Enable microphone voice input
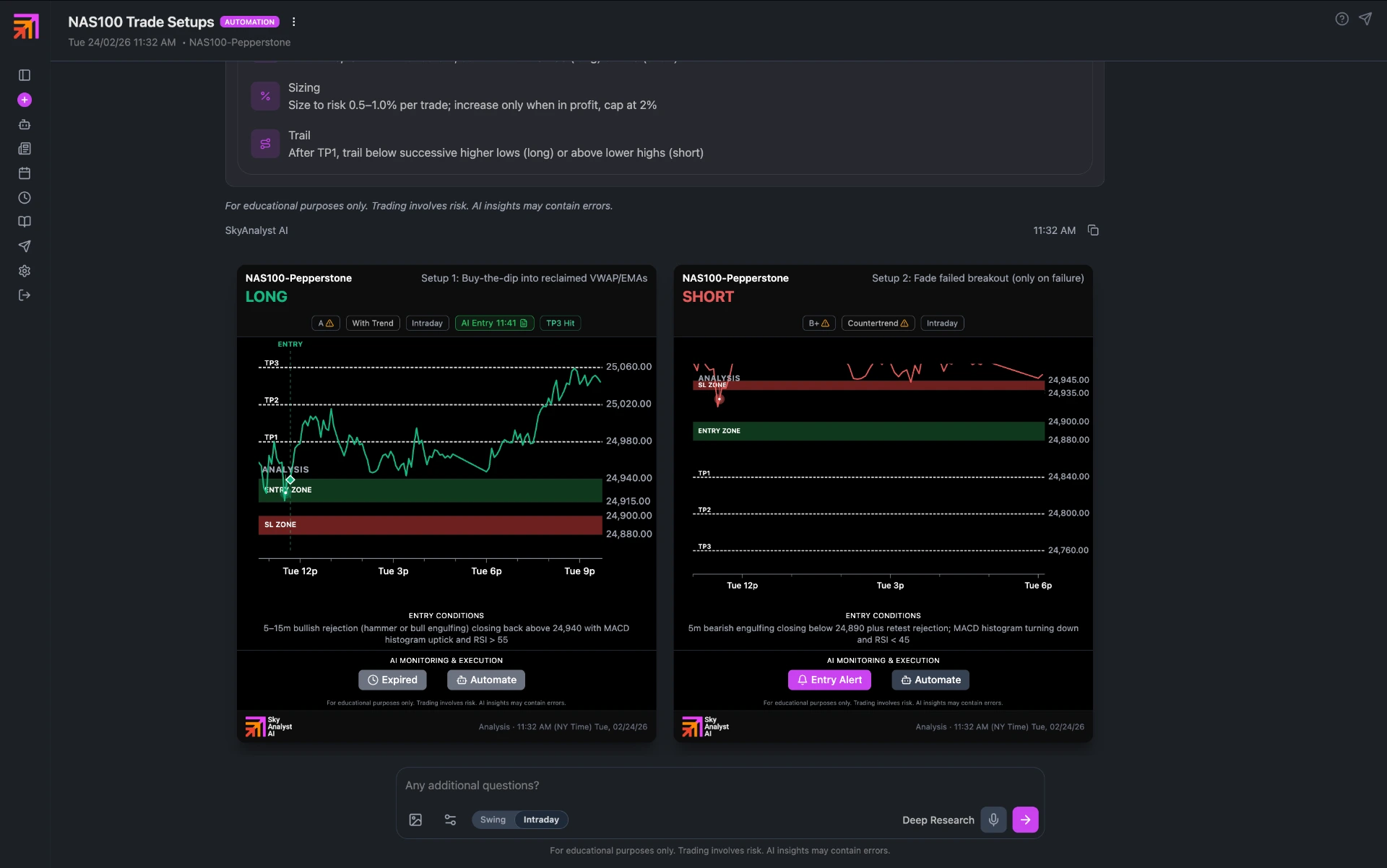 (x=993, y=820)
